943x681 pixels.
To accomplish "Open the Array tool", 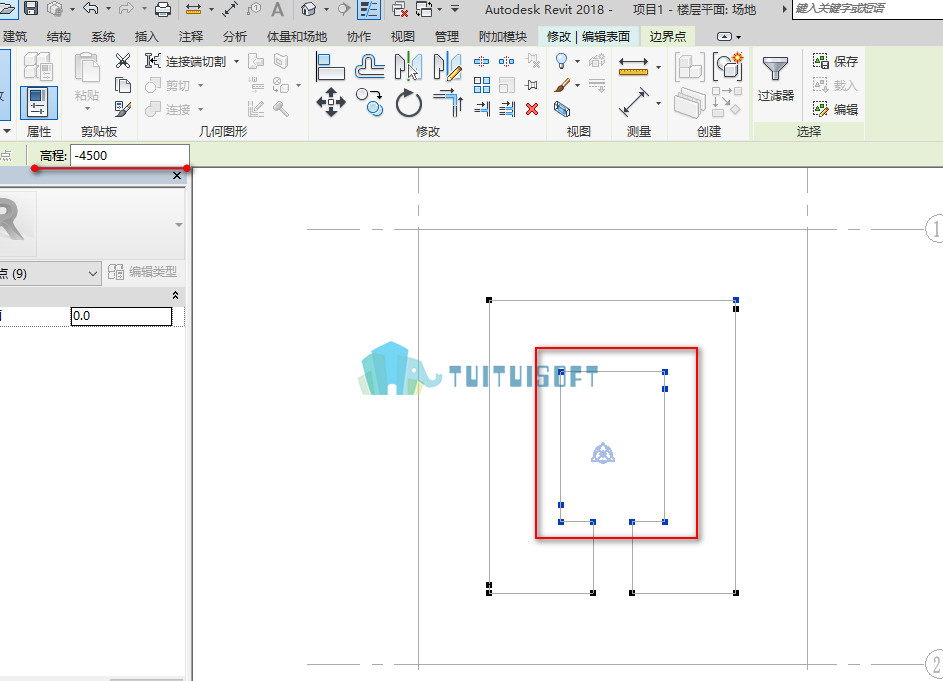I will click(x=482, y=85).
